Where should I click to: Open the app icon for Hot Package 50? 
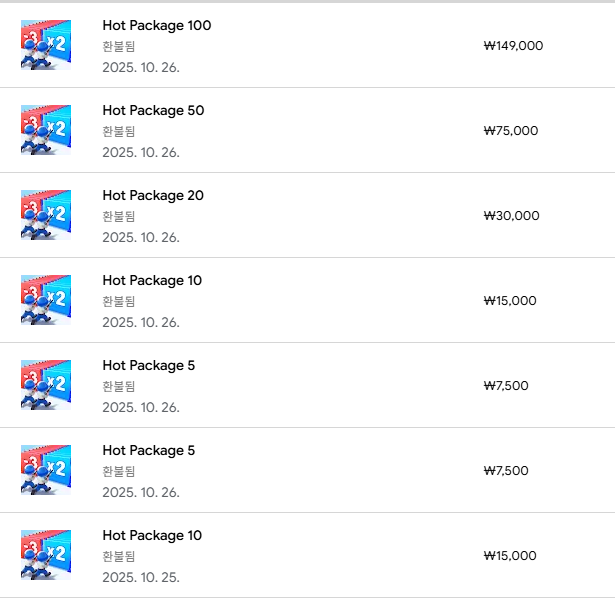pos(46,130)
